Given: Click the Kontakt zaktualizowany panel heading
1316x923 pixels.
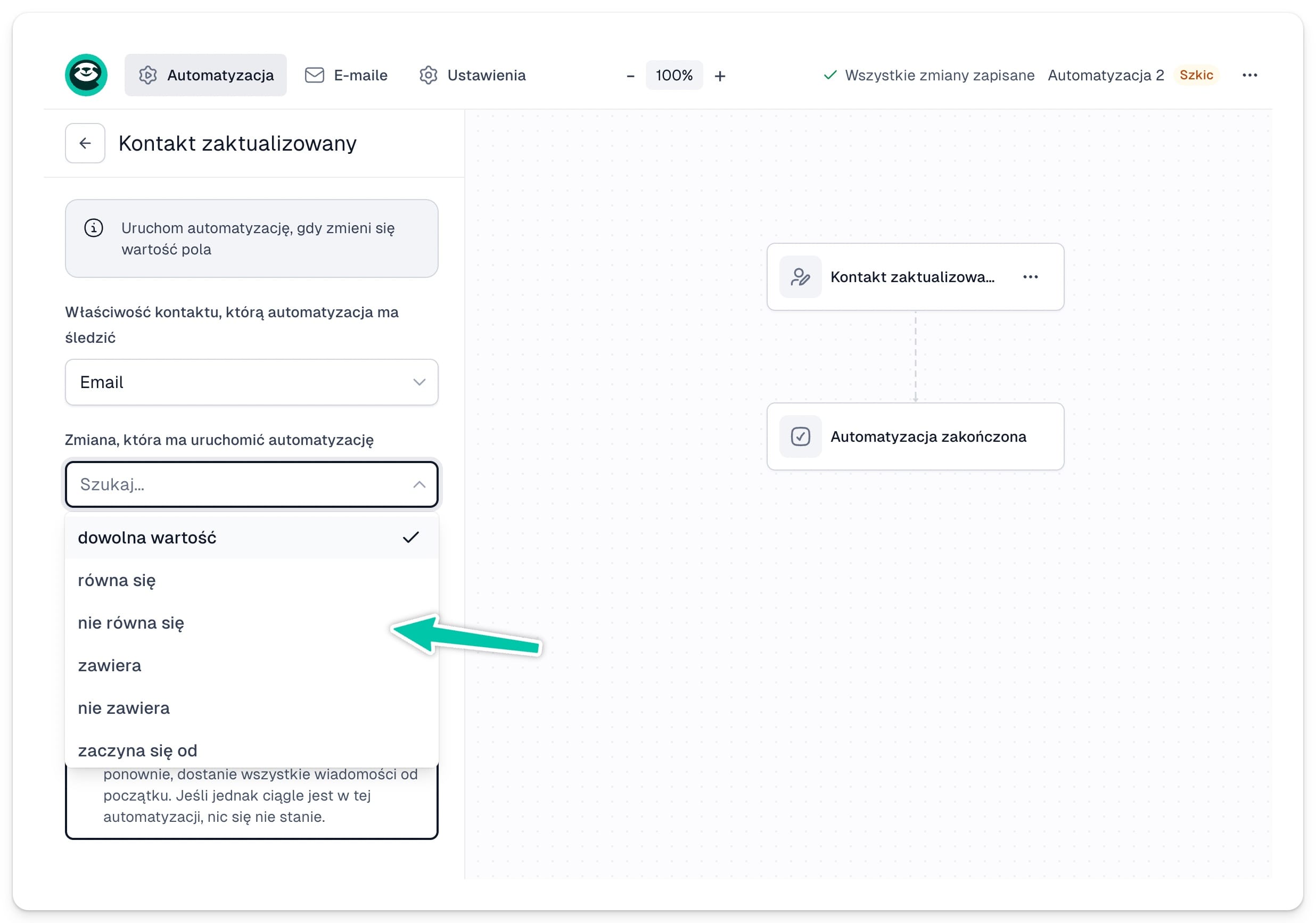Looking at the screenshot, I should point(237,143).
